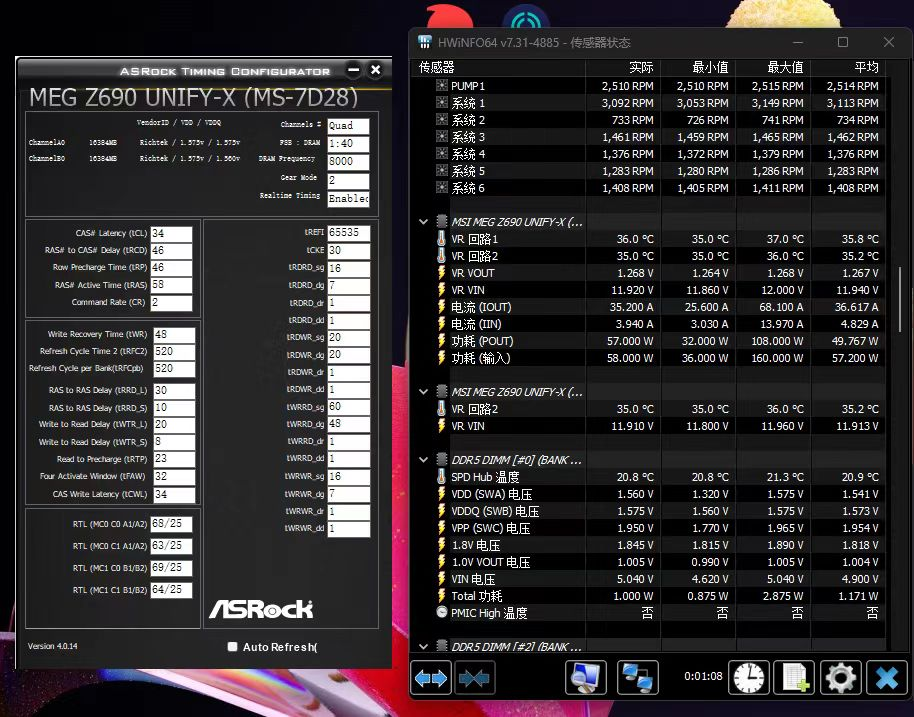Select the VDDQ (SWB) 电压 row label

[x=495, y=511]
